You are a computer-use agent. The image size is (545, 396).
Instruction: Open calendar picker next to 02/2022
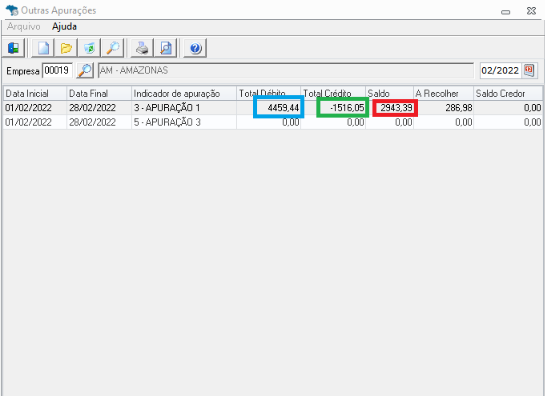[529, 71]
